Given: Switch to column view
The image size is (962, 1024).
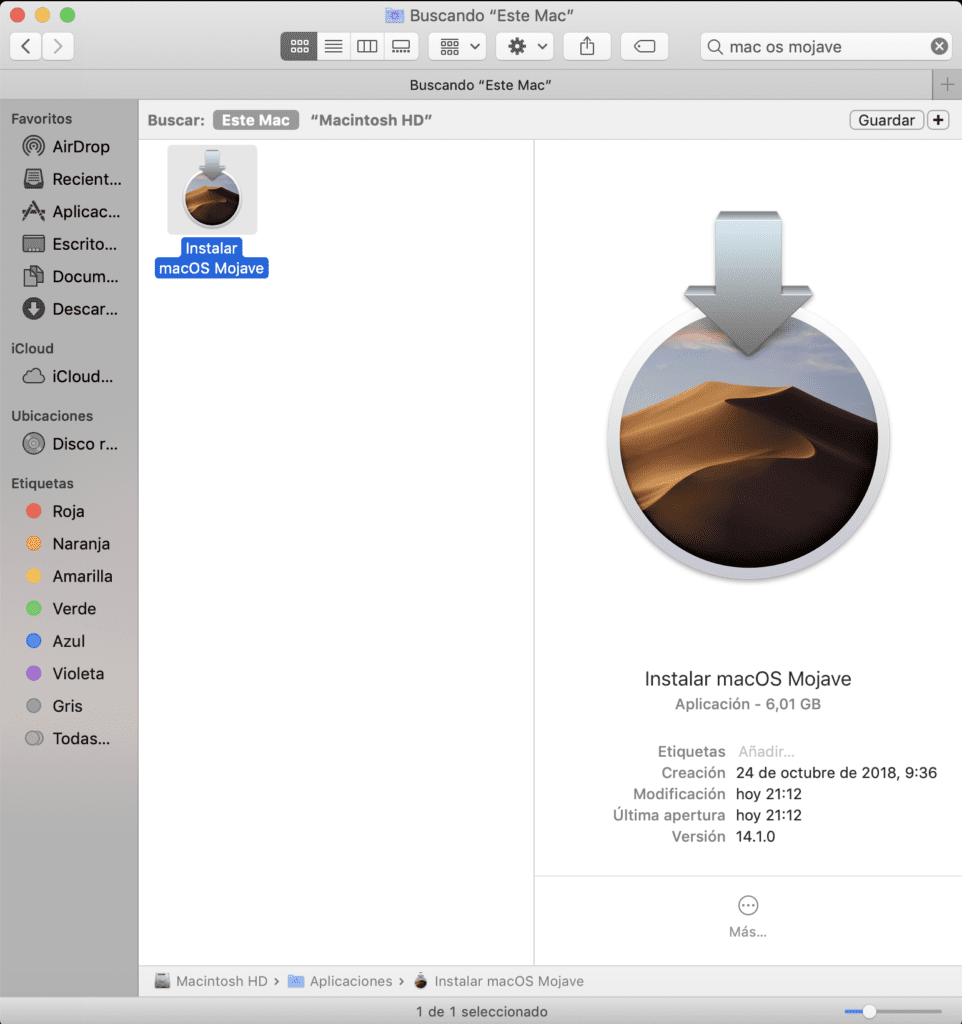Looking at the screenshot, I should click(x=367, y=46).
